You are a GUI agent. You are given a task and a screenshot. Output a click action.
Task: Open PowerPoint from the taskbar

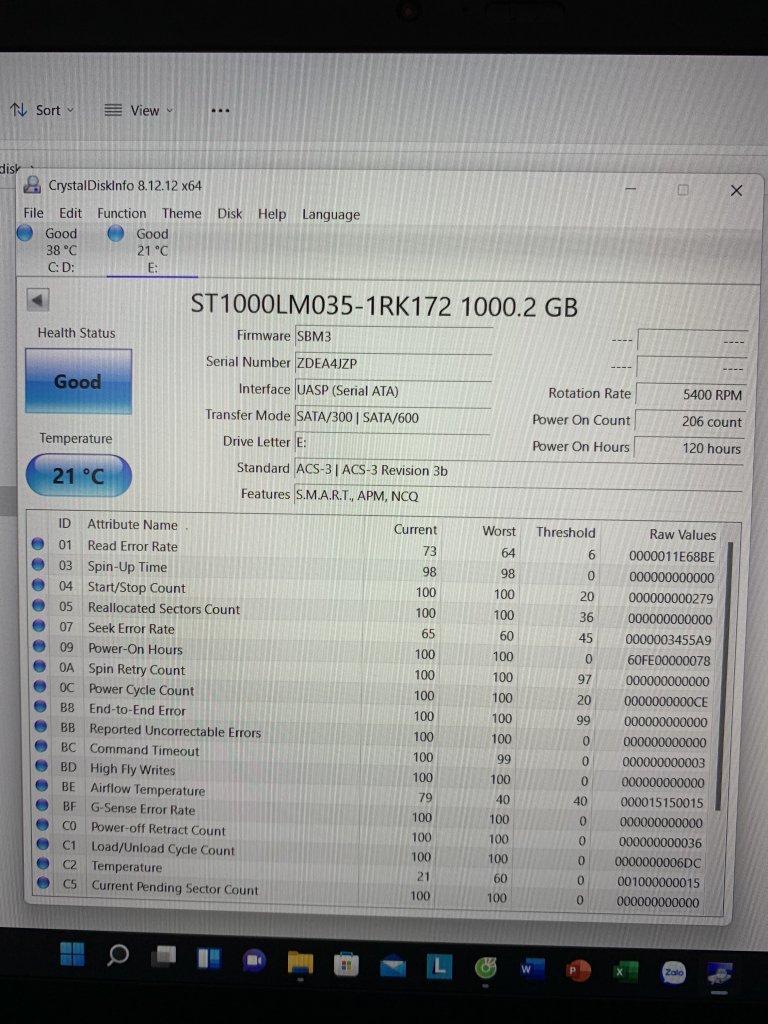click(577, 970)
